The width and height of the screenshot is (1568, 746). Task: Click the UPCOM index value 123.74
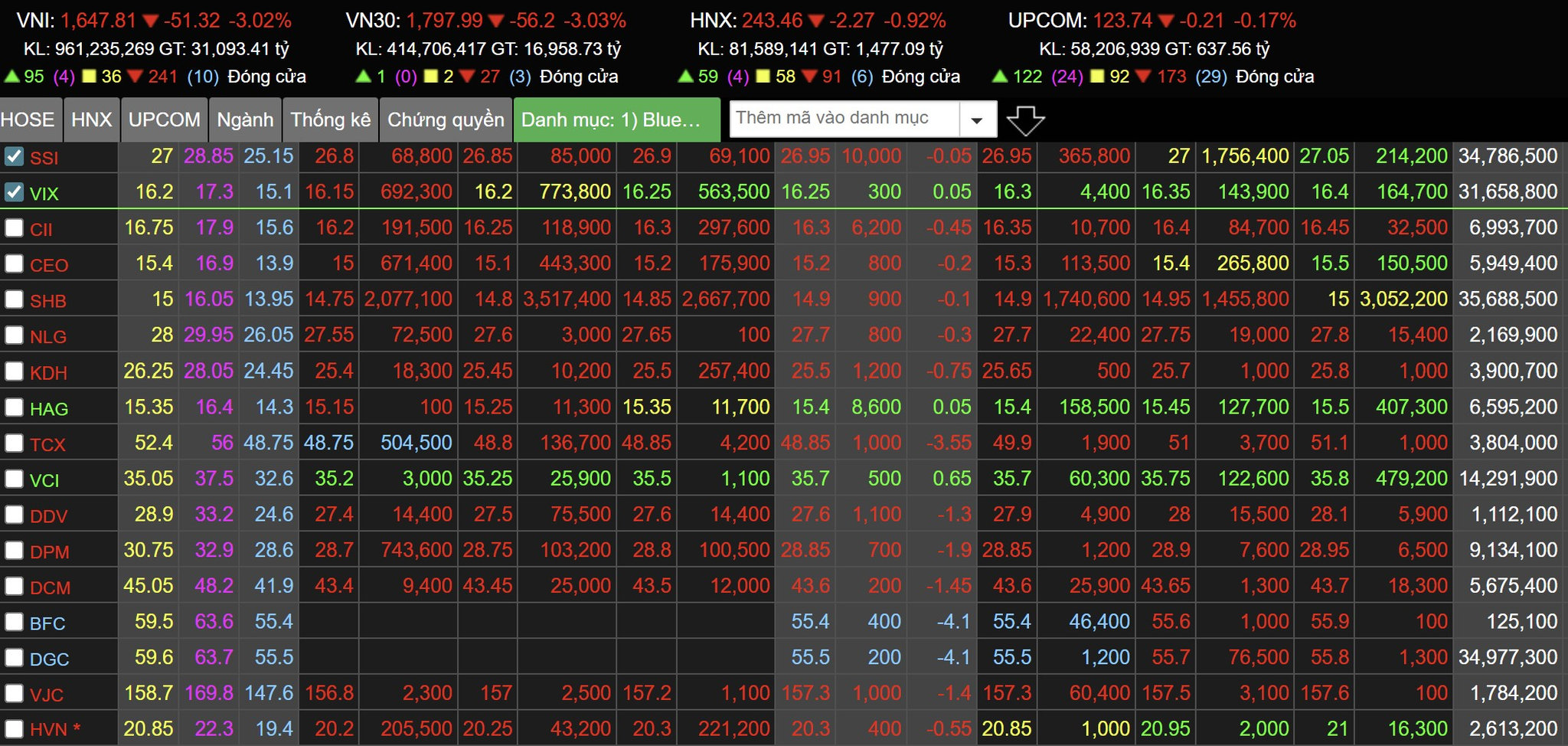coord(1122,21)
